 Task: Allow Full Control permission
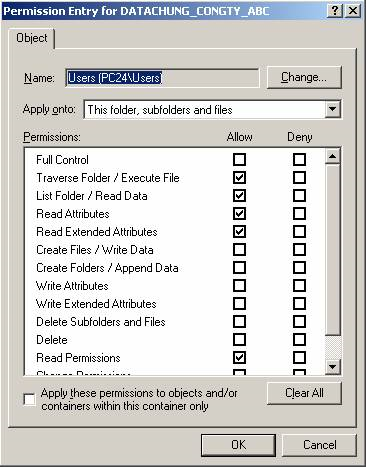pos(239,160)
